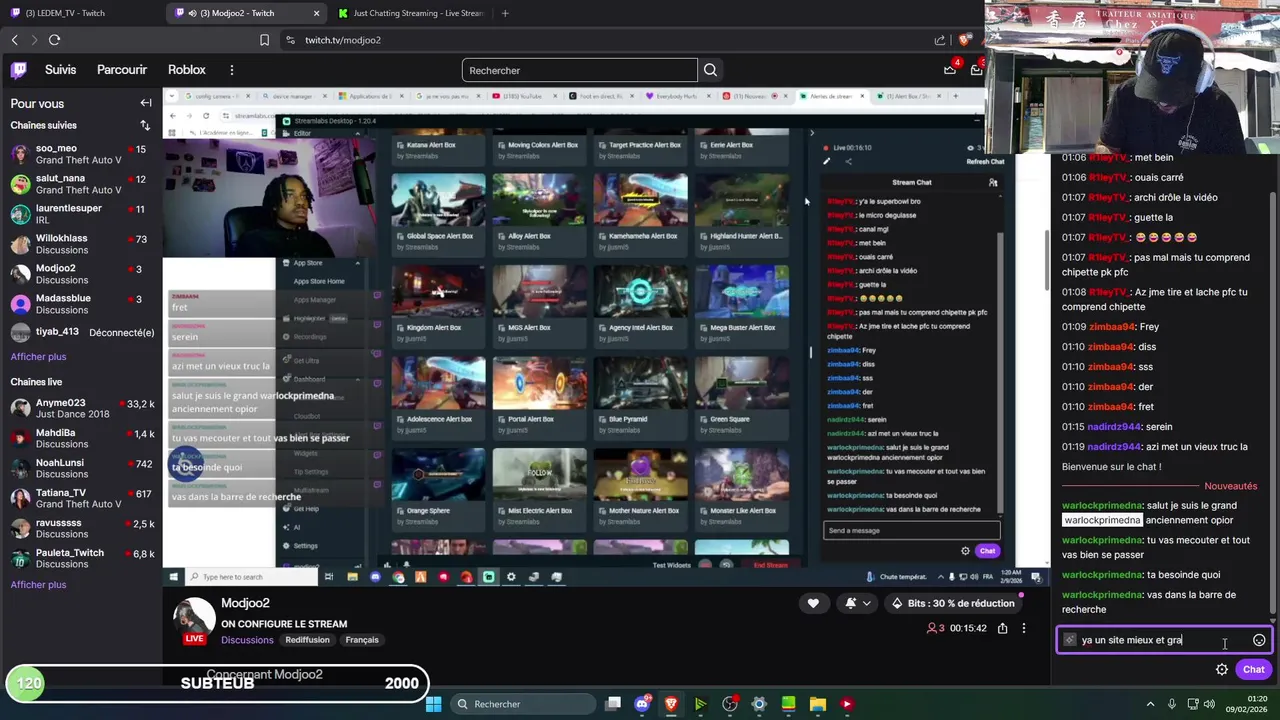Send message with the Chat button
Image resolution: width=1280 pixels, height=720 pixels.
[x=1253, y=669]
